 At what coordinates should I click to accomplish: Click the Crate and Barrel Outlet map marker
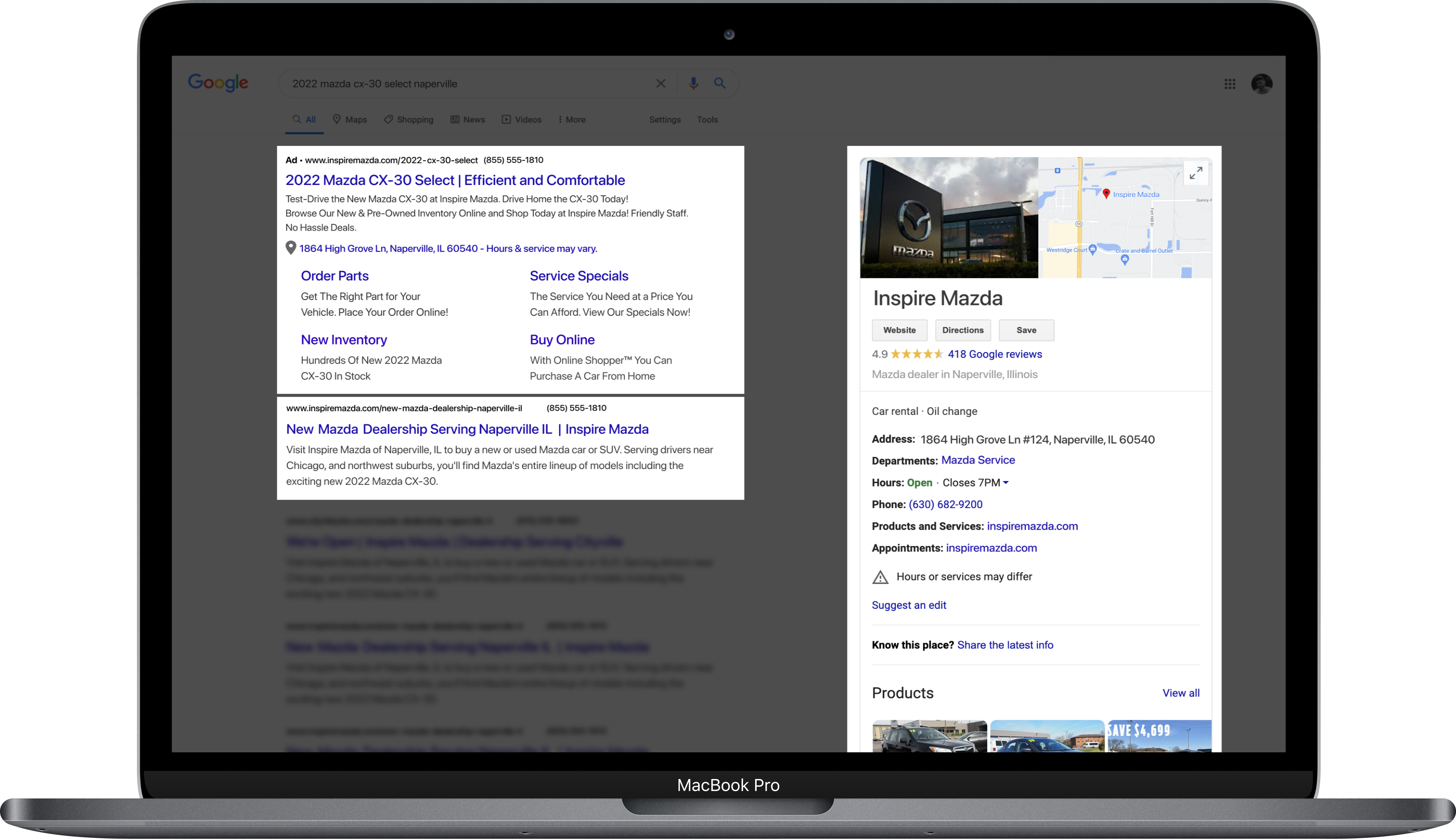(1124, 259)
